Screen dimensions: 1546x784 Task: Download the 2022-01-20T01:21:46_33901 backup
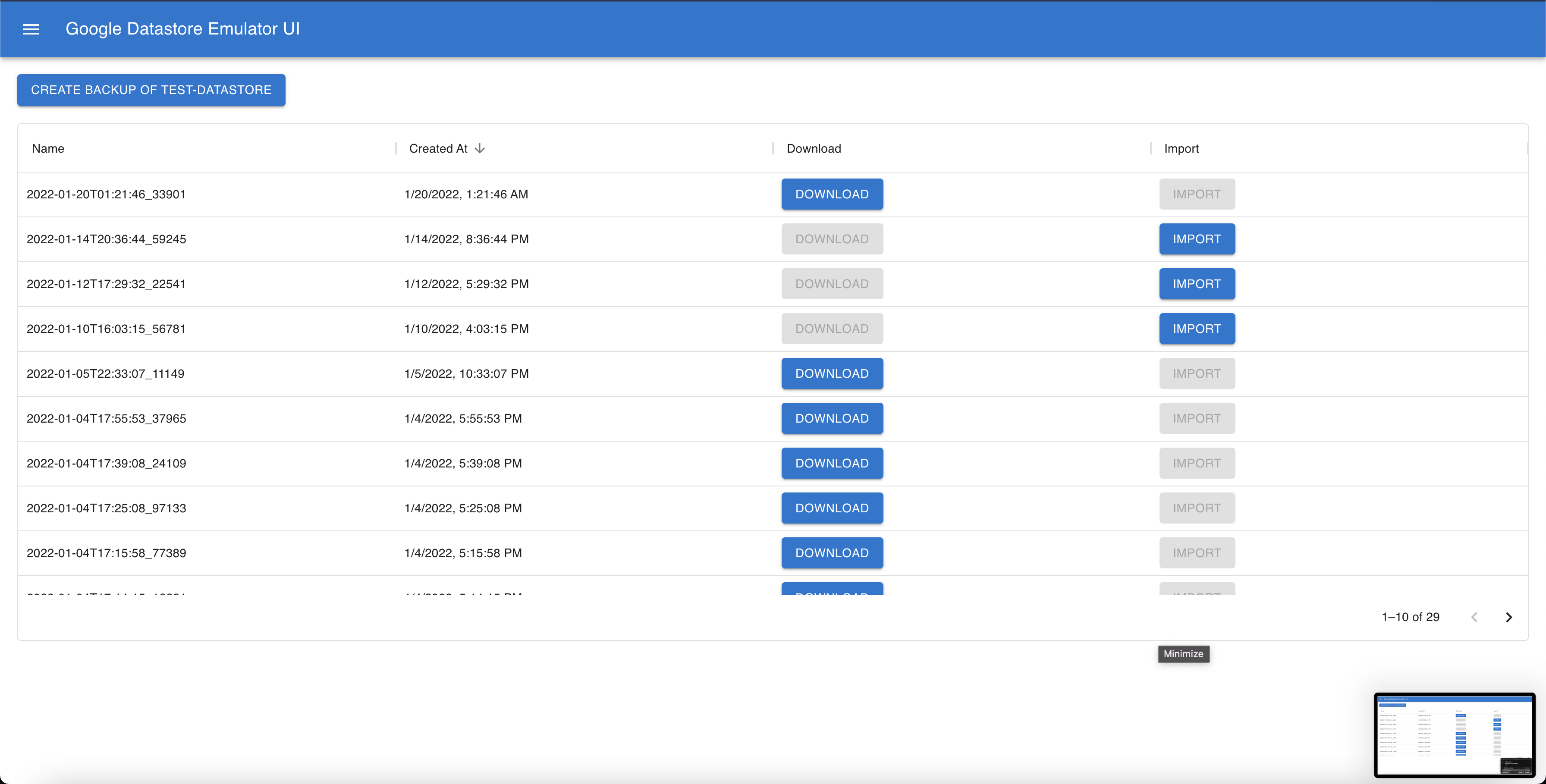click(832, 194)
